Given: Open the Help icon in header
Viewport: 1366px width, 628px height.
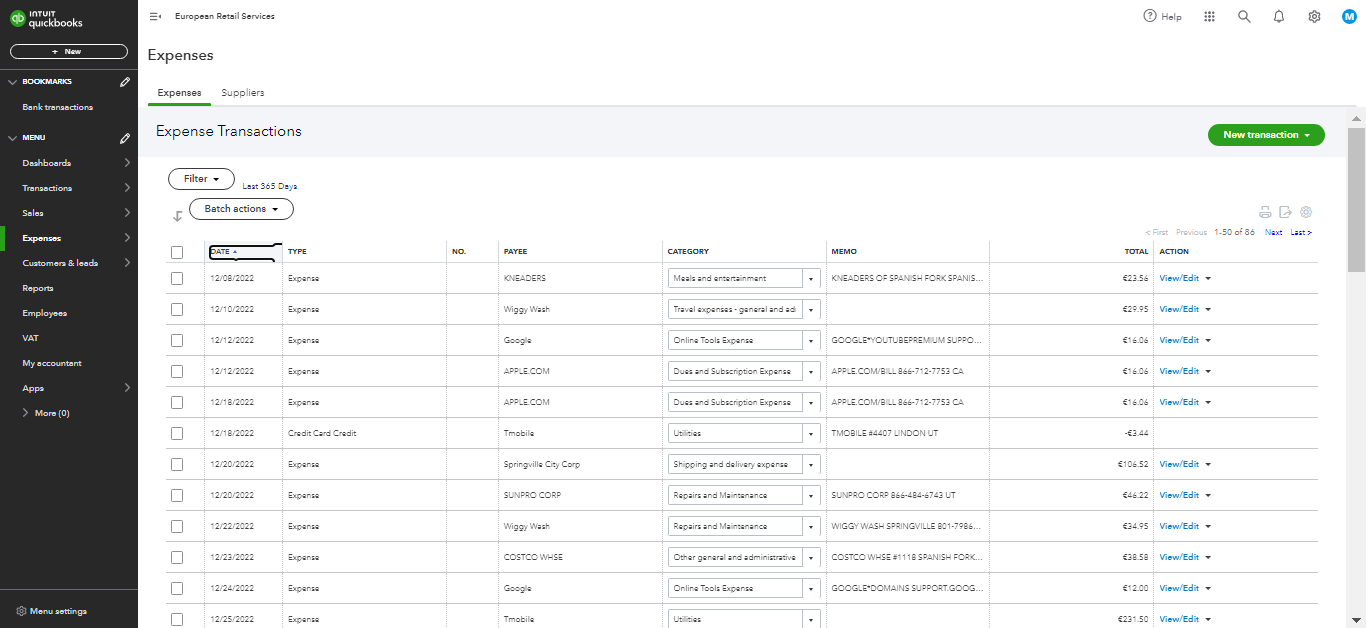Looking at the screenshot, I should [1150, 17].
